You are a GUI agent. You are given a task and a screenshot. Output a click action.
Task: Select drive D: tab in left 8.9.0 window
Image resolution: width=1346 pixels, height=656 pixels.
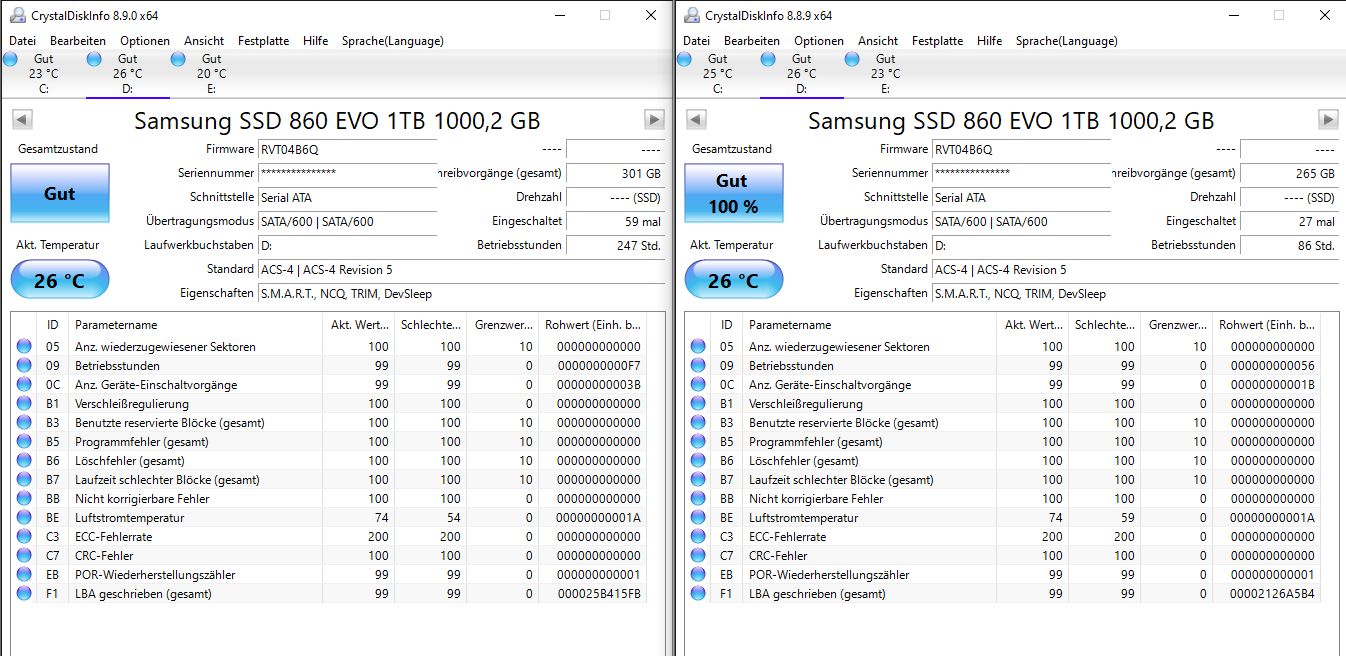pos(127,74)
